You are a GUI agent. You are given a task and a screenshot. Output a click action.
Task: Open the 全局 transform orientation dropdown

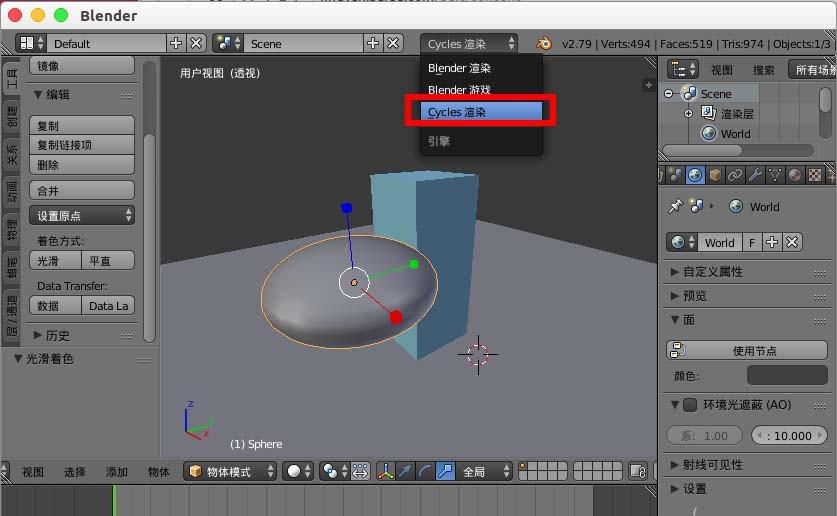point(484,471)
